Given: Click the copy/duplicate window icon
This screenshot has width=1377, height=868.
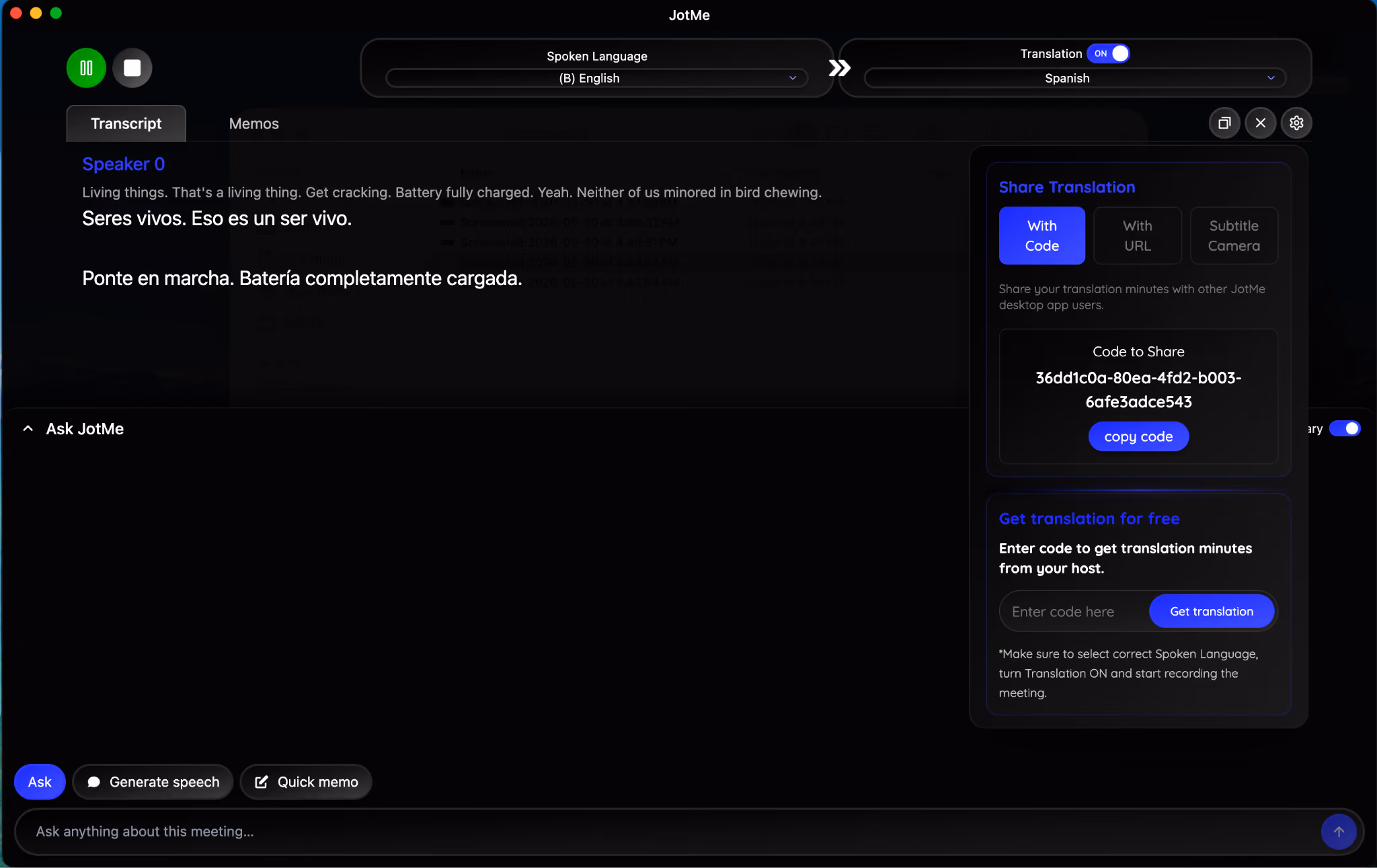Looking at the screenshot, I should [1224, 123].
